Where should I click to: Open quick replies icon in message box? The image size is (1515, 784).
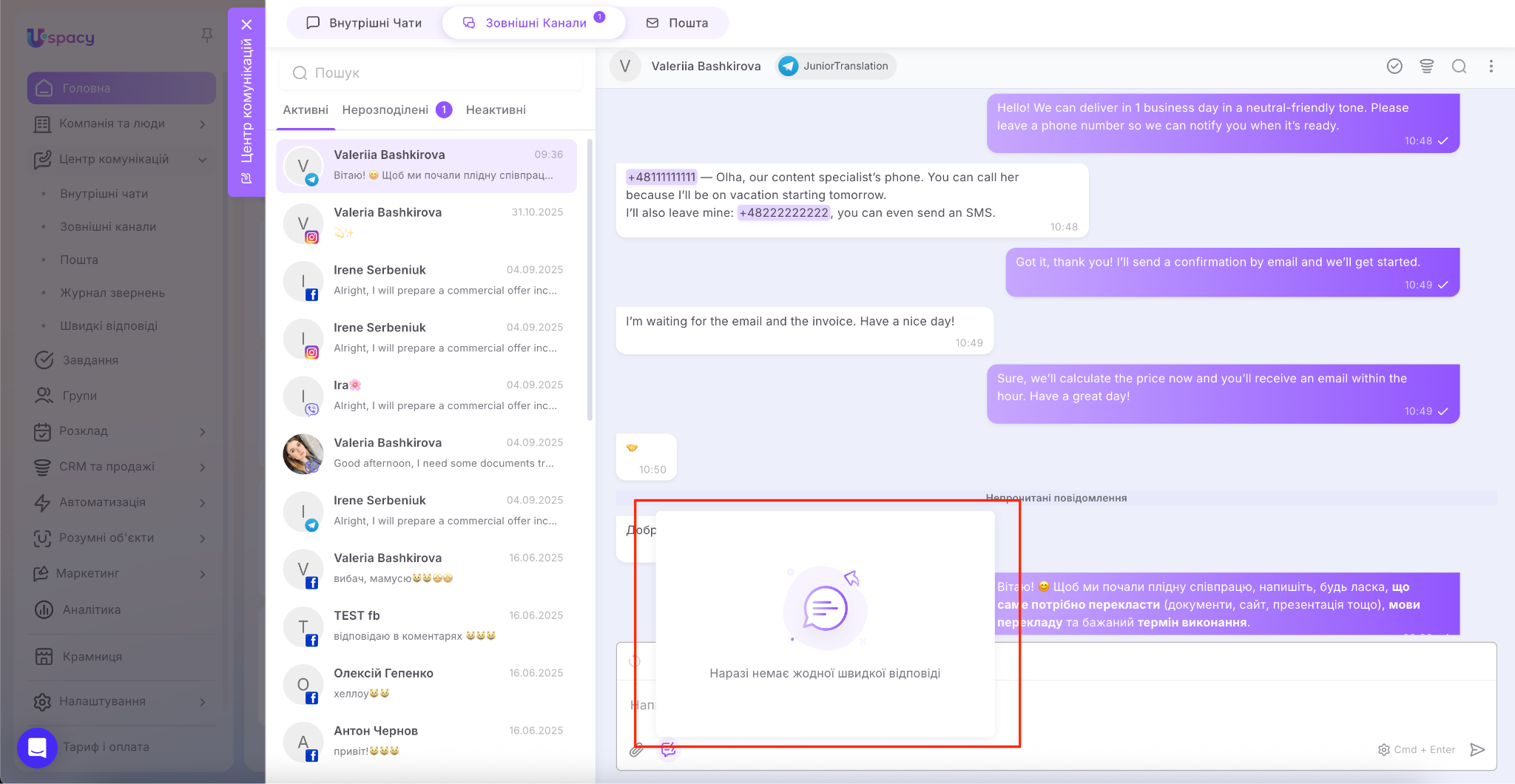[668, 750]
